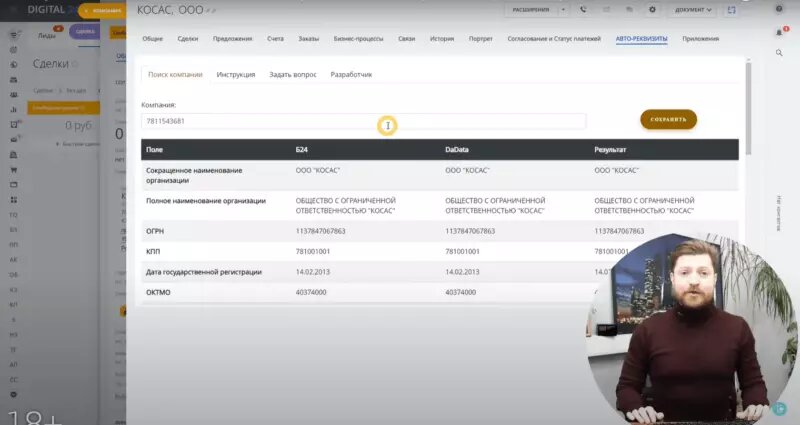This screenshot has height=425, width=800.
Task: Click the КПП row label
Action: tap(153, 252)
